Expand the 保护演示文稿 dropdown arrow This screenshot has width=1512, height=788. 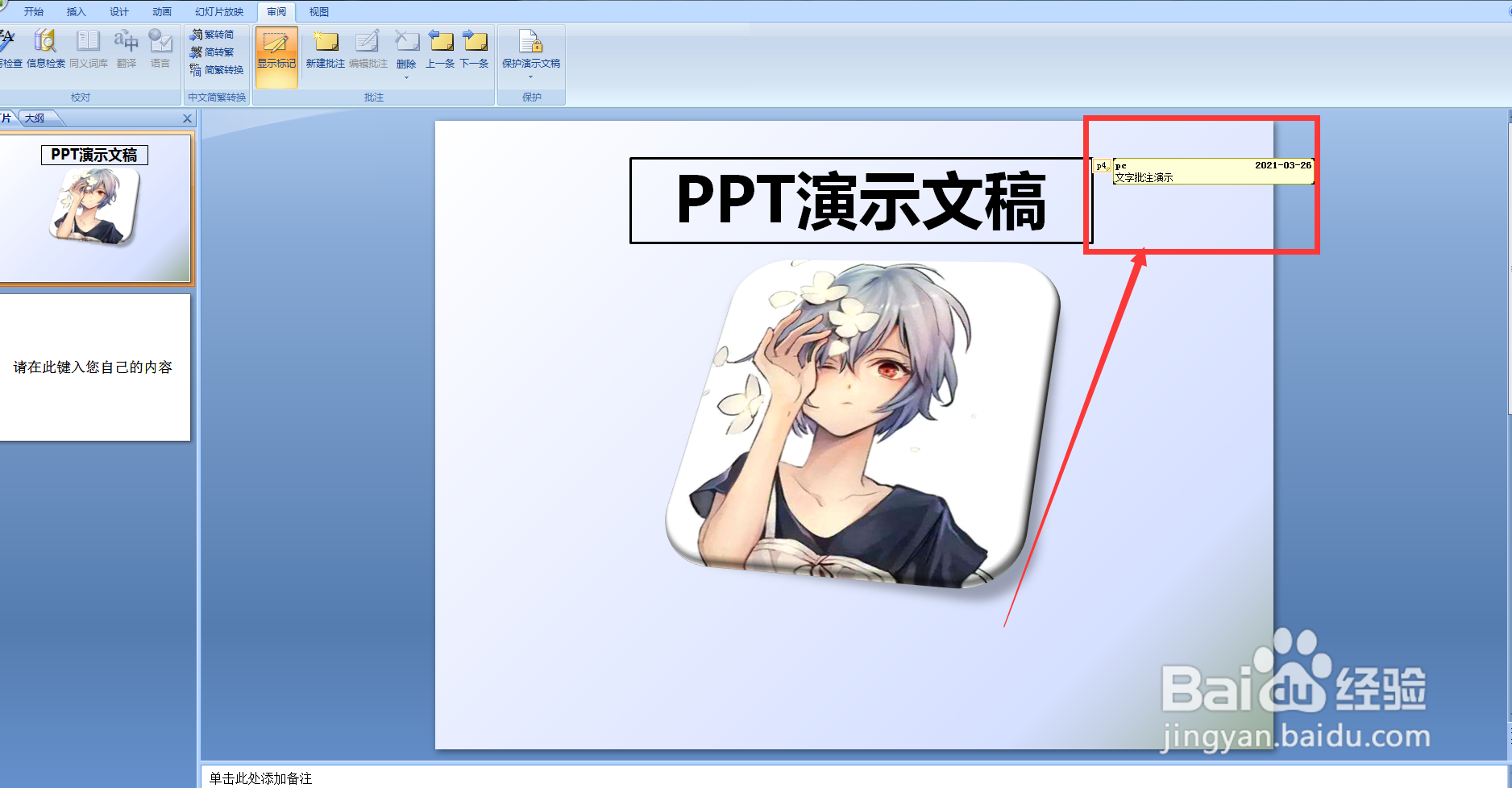click(x=530, y=77)
